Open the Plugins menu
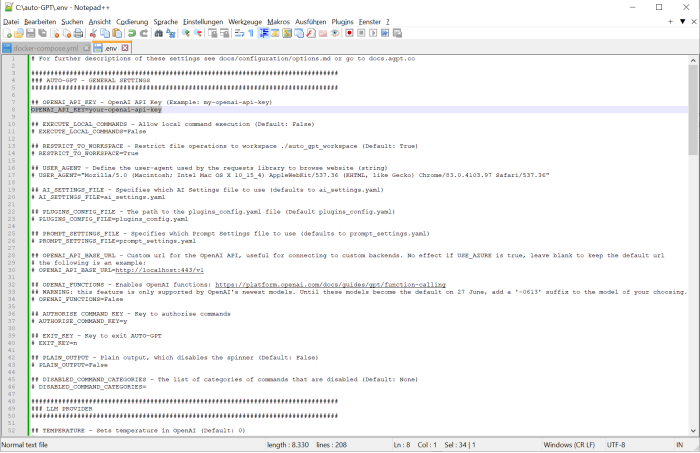The height and width of the screenshot is (453, 700). pos(342,22)
